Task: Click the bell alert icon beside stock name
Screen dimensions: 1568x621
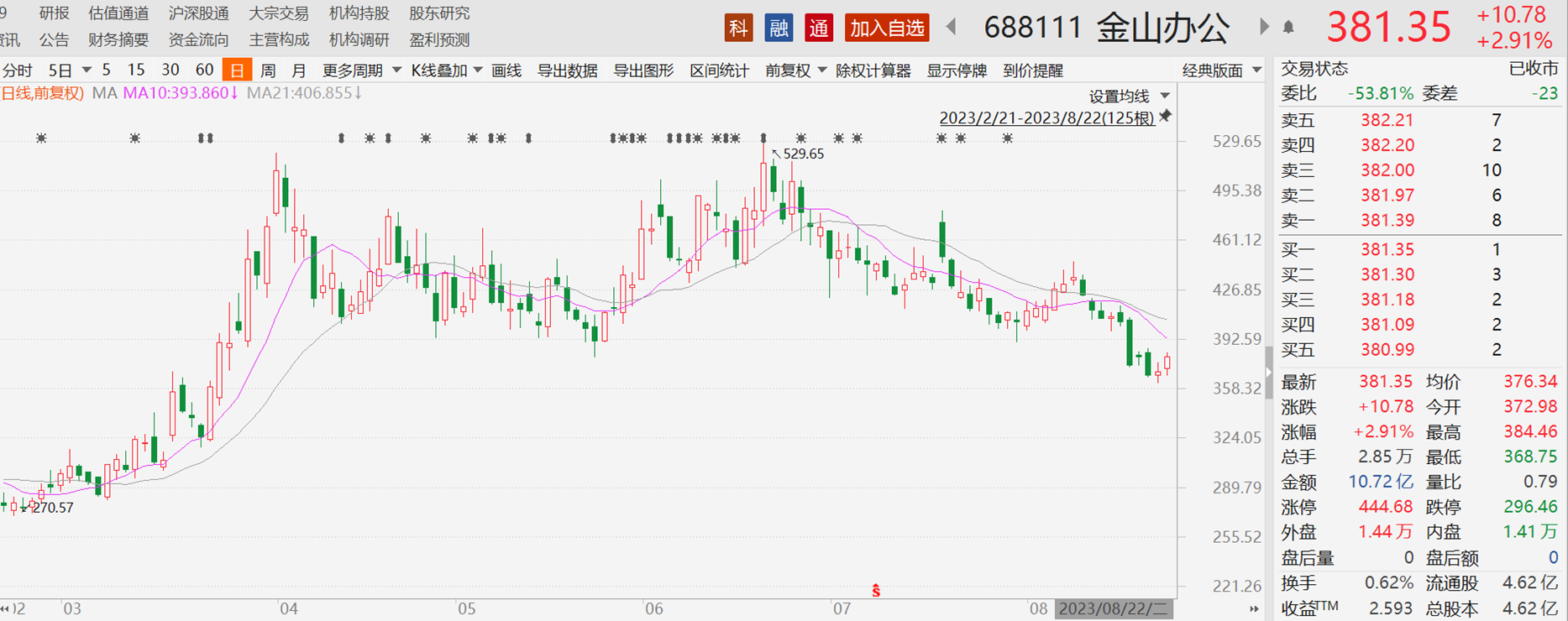Action: [x=1288, y=29]
